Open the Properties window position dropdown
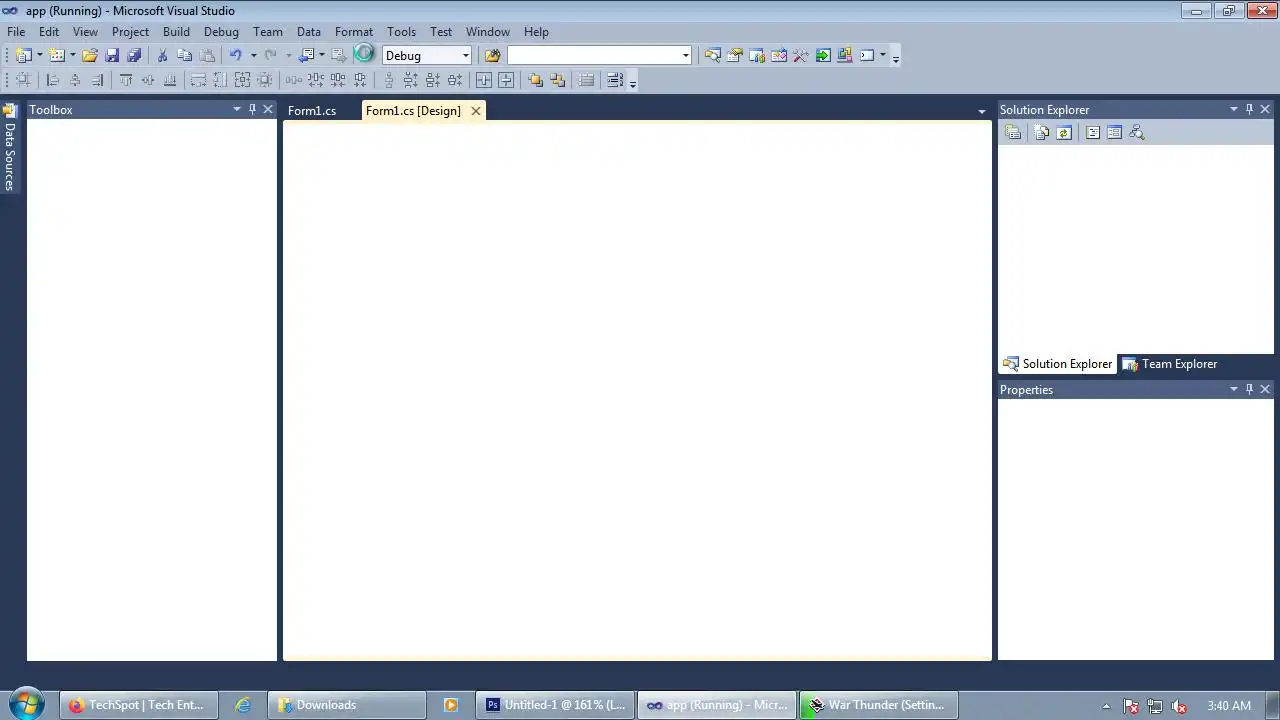 pos(1234,390)
